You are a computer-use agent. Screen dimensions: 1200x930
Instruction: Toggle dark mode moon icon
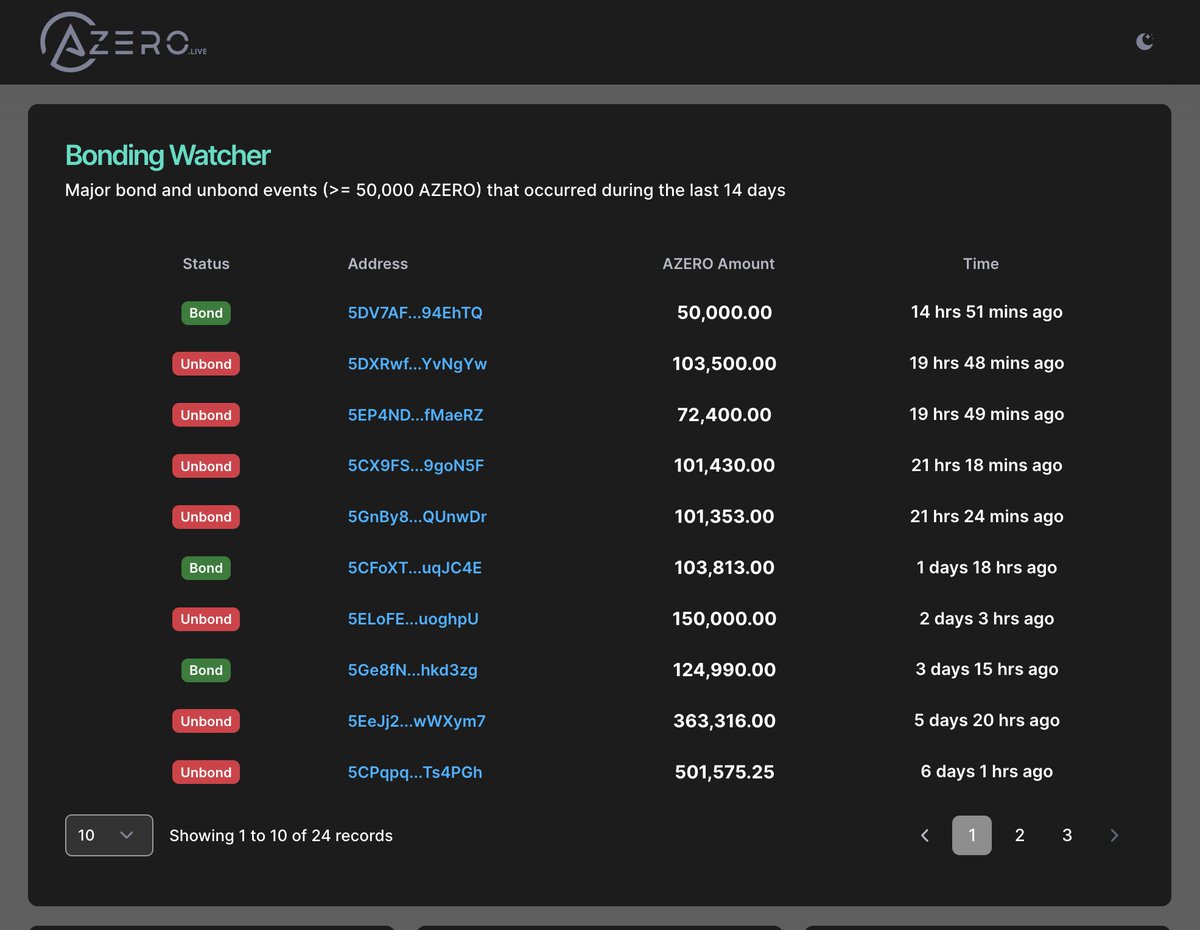coord(1145,41)
